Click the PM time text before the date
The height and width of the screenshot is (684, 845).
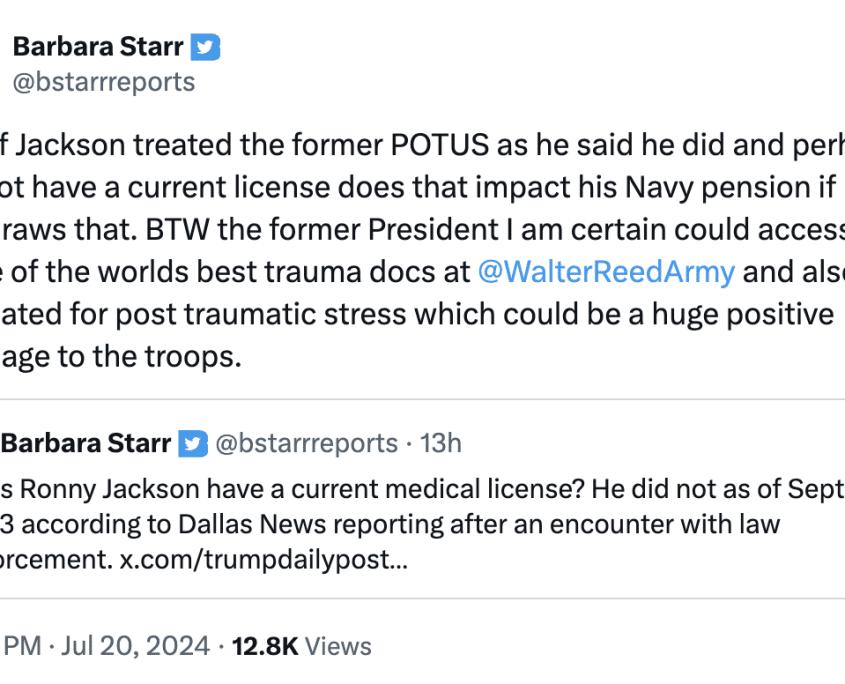tap(22, 646)
